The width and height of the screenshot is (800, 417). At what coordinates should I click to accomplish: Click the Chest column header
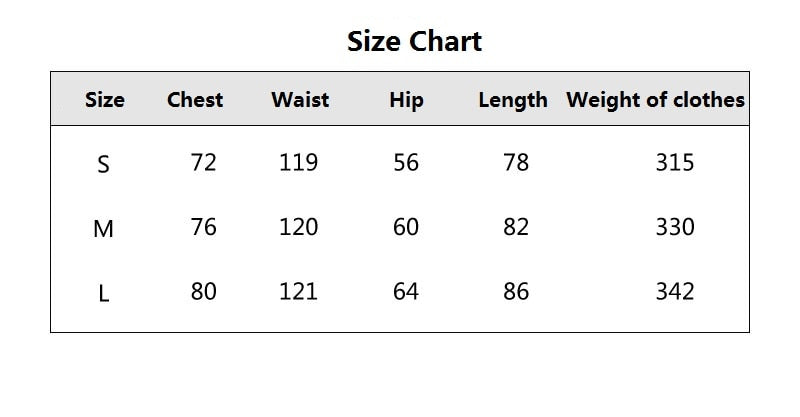click(x=195, y=99)
